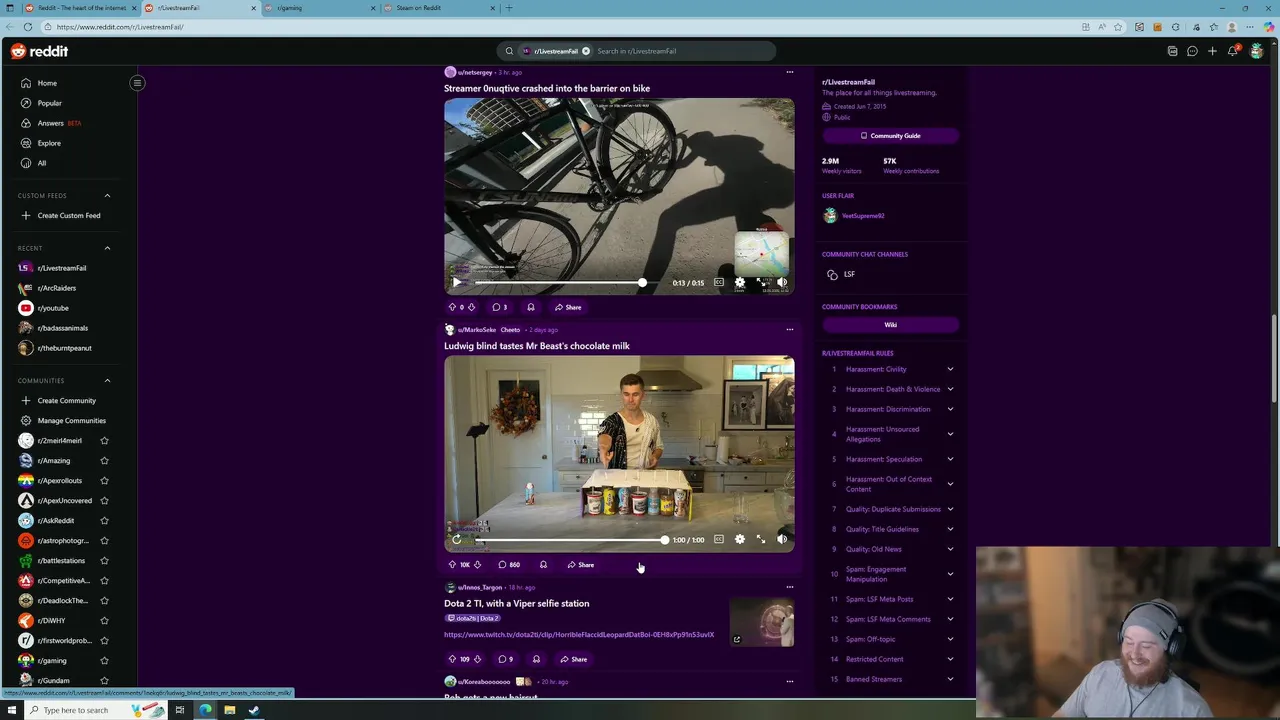Collapse the Communities section
The image size is (1280, 720).
click(x=107, y=381)
